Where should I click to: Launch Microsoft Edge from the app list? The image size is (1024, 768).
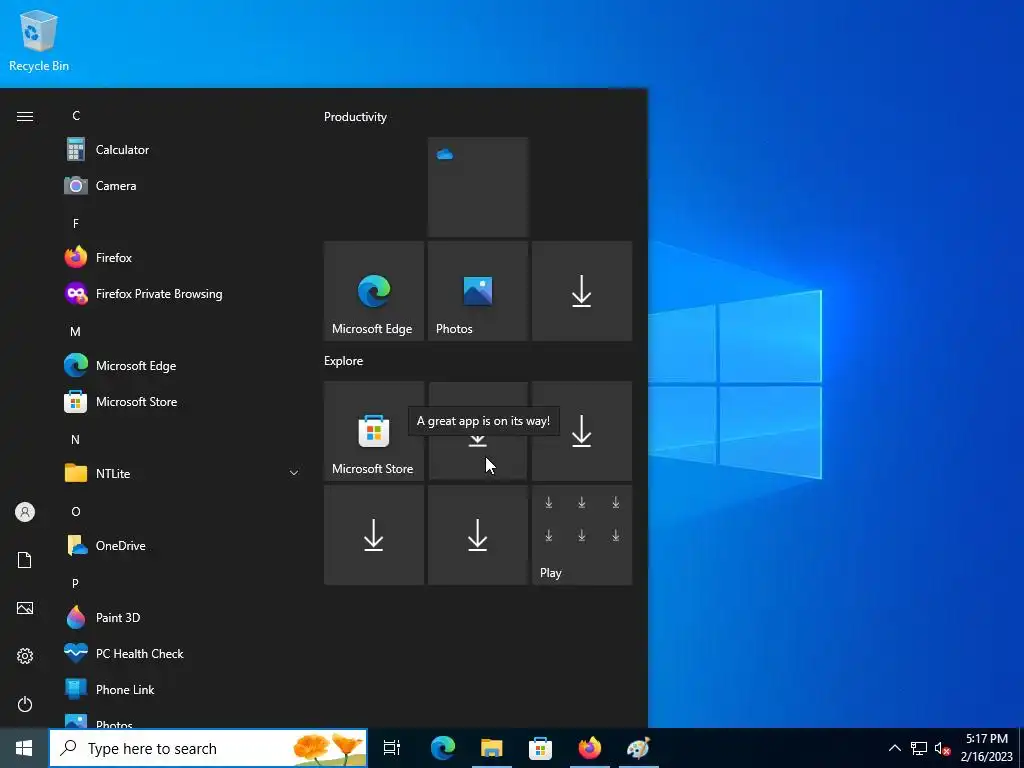pos(182,366)
